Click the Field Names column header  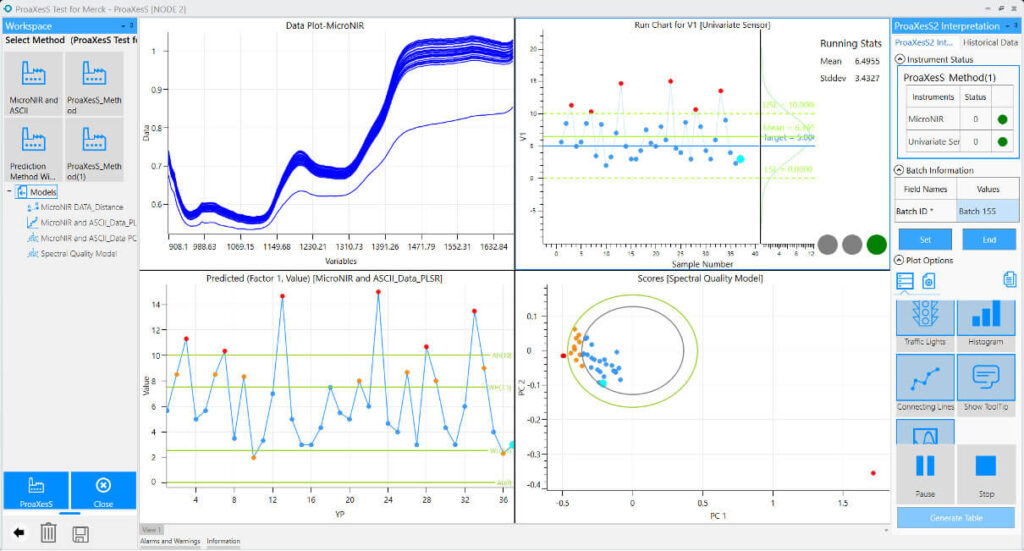[x=925, y=189]
